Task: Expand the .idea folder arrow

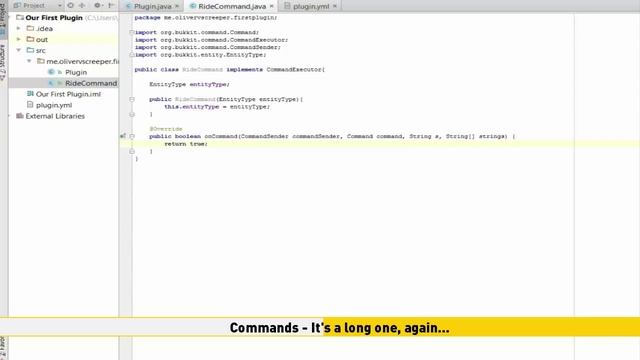Action: (18, 29)
